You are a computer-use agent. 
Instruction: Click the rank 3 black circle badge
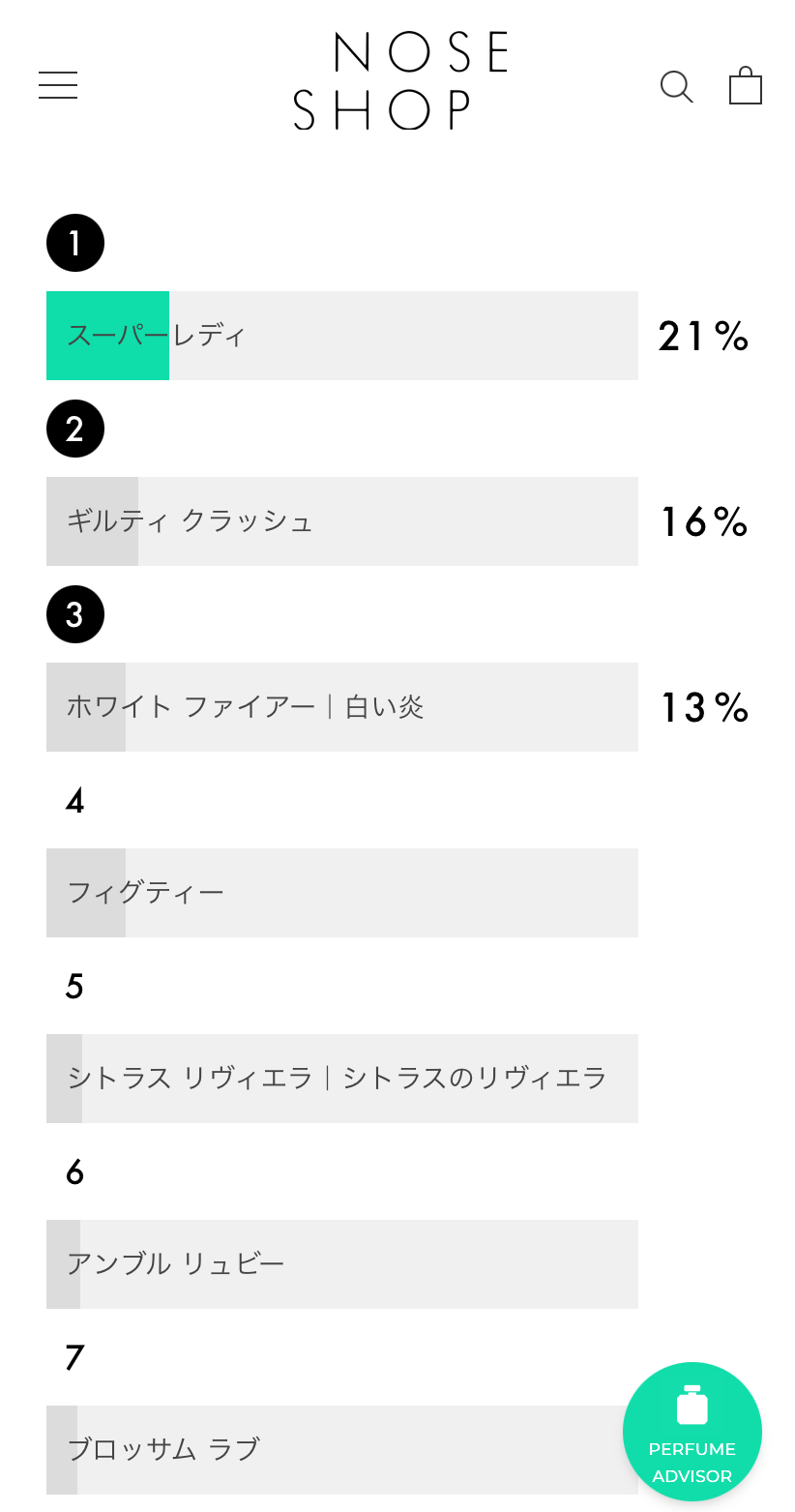(75, 614)
